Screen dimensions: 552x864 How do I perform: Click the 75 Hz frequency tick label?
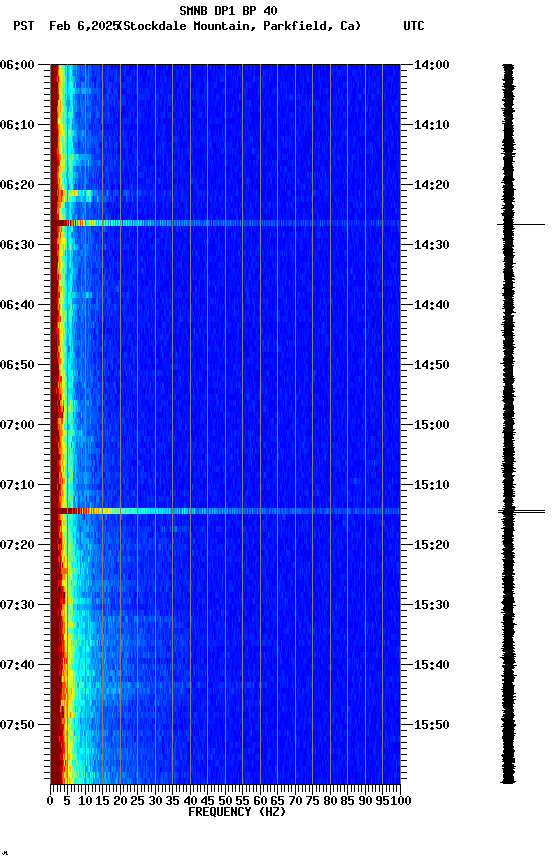312,801
